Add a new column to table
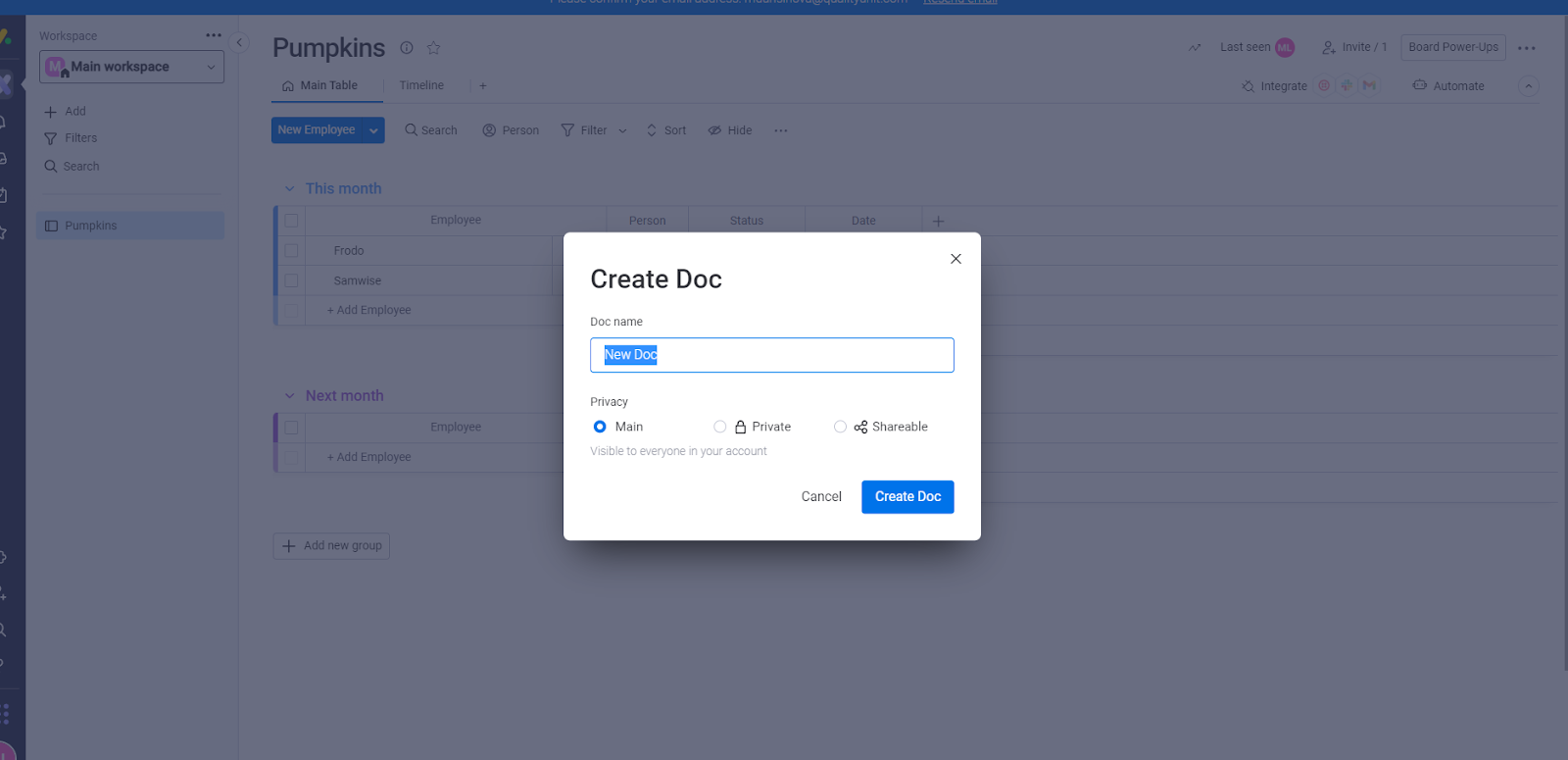 [938, 221]
